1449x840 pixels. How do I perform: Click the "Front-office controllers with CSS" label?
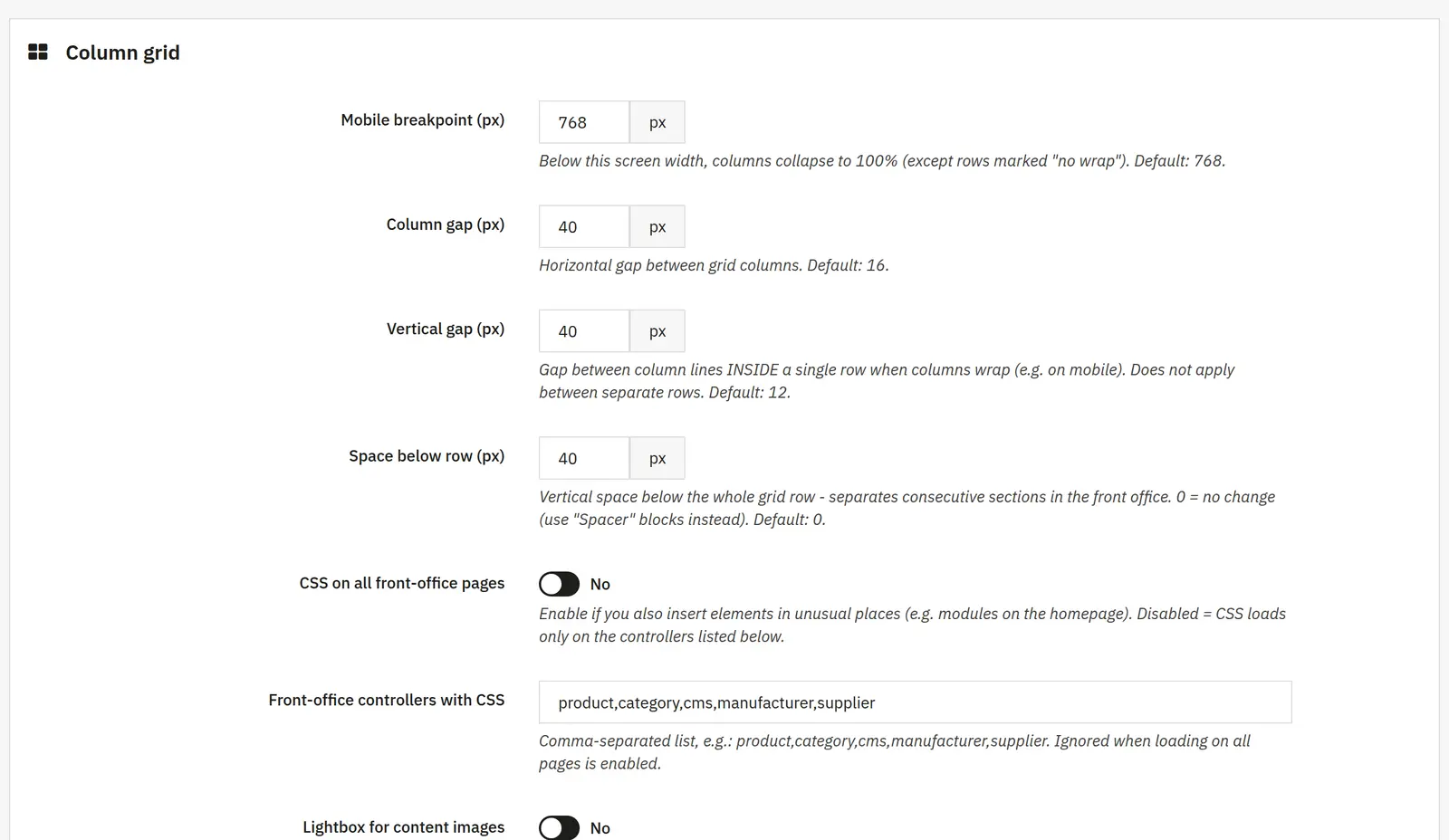387,701
